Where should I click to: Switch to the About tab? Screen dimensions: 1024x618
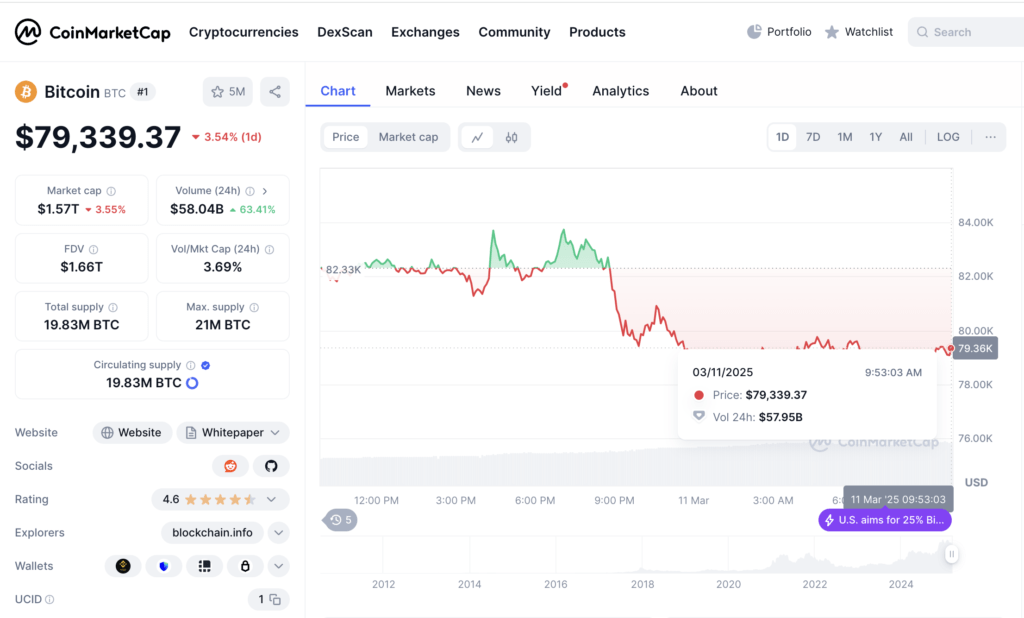click(x=699, y=91)
